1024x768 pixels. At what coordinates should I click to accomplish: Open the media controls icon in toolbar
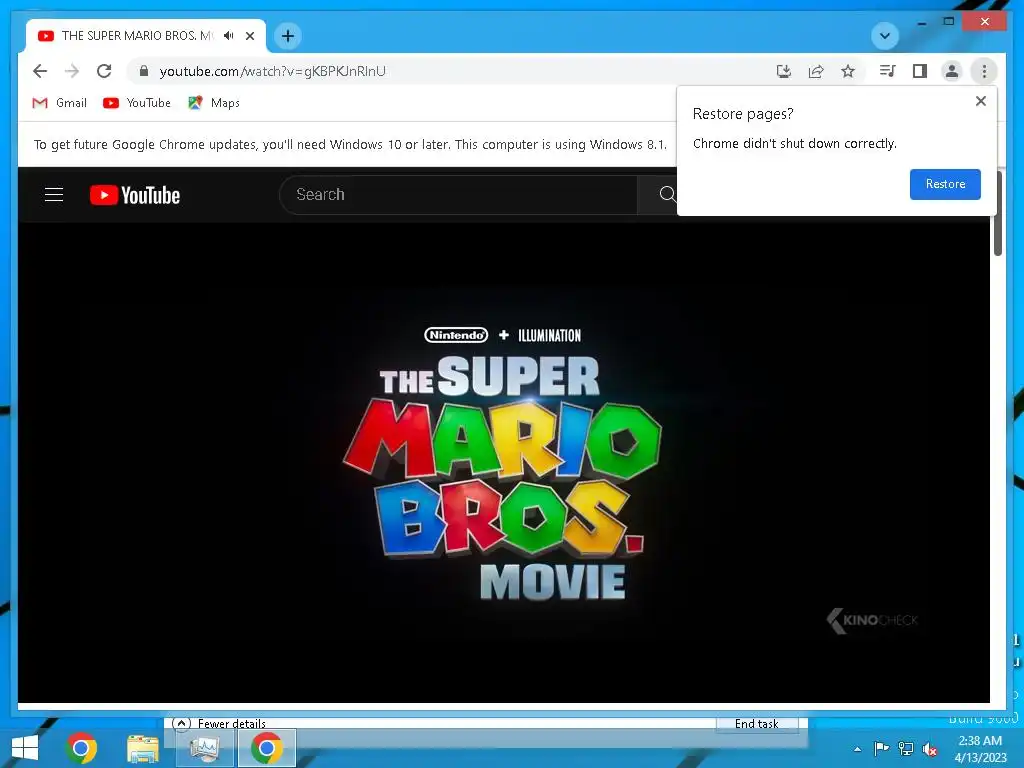[888, 71]
